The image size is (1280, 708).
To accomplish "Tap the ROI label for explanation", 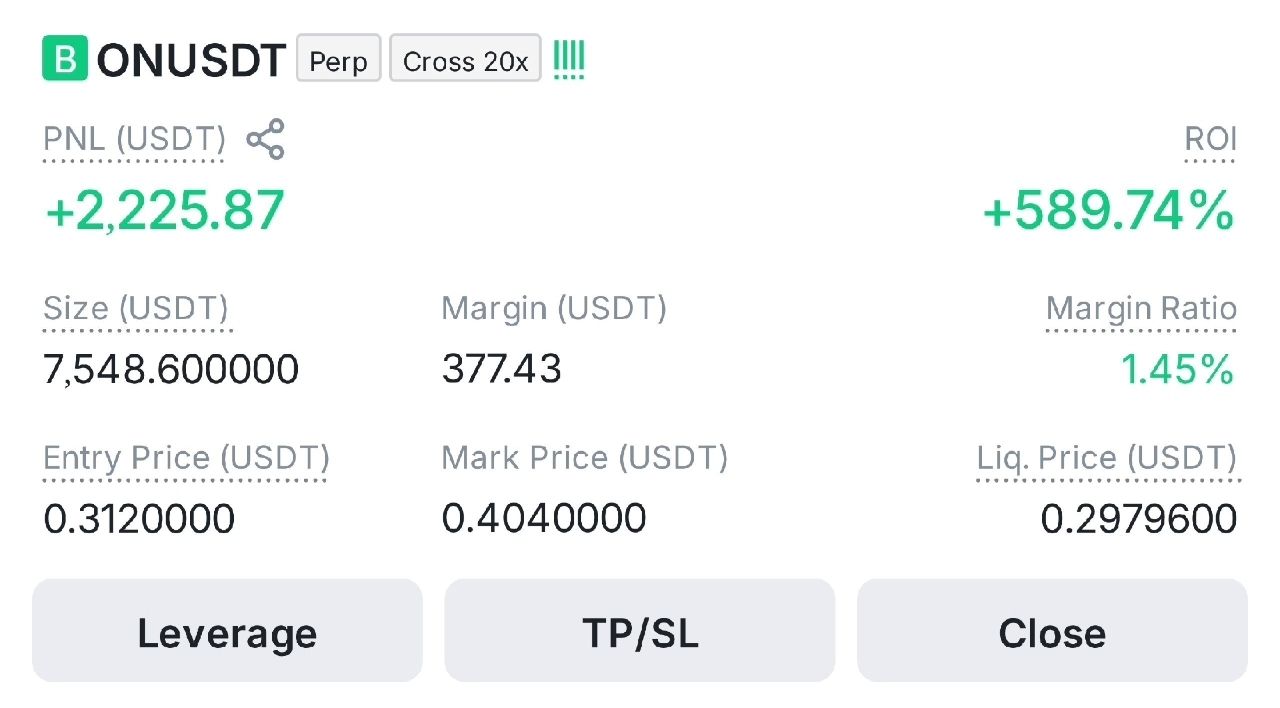I will [1211, 139].
